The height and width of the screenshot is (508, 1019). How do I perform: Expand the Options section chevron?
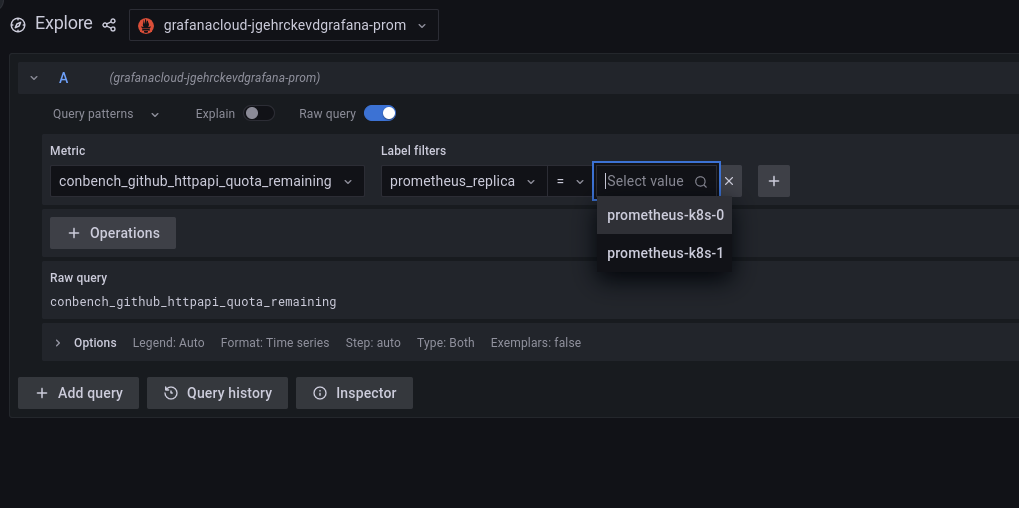point(58,343)
